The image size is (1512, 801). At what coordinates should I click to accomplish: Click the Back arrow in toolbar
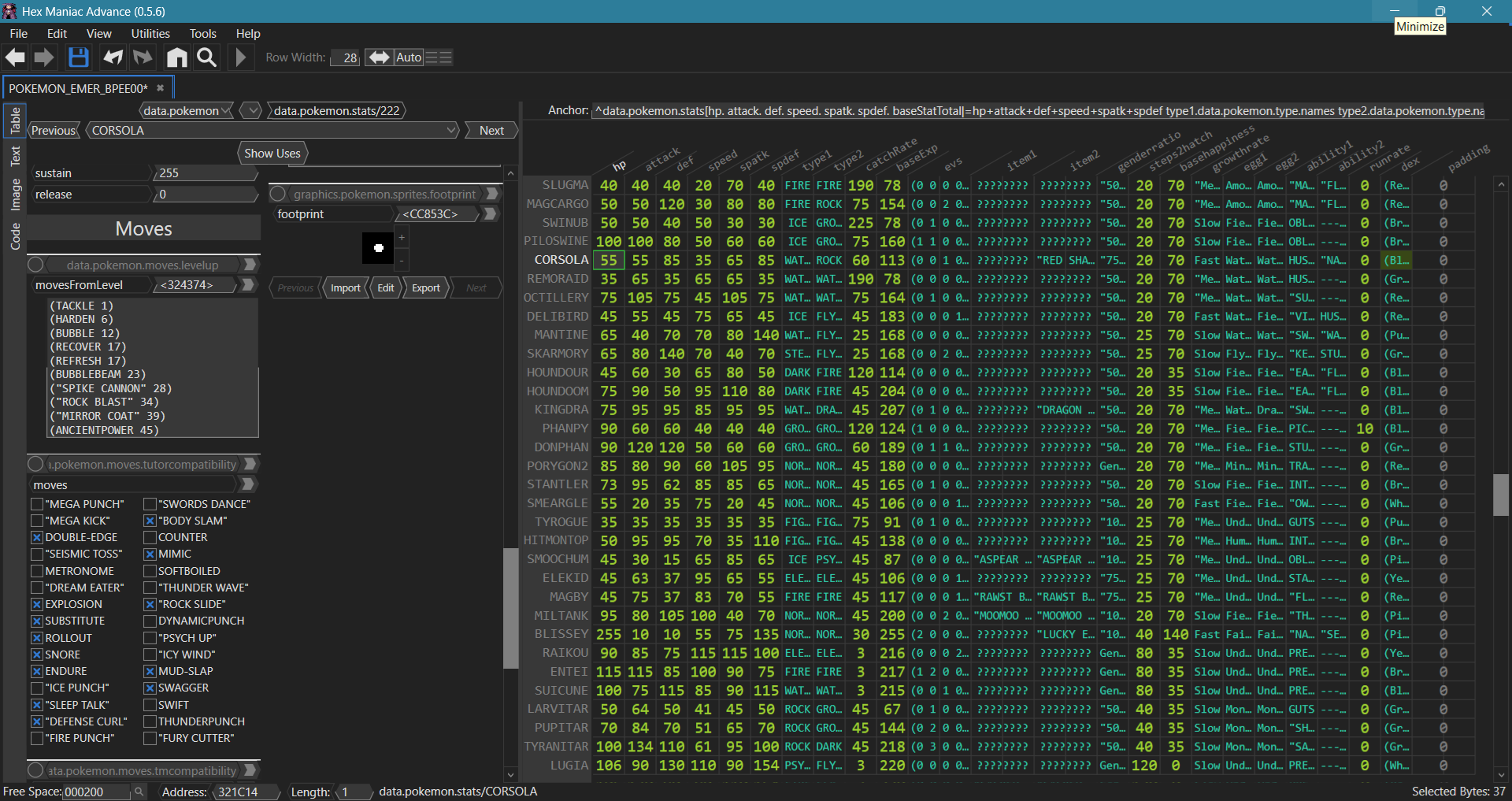point(15,57)
